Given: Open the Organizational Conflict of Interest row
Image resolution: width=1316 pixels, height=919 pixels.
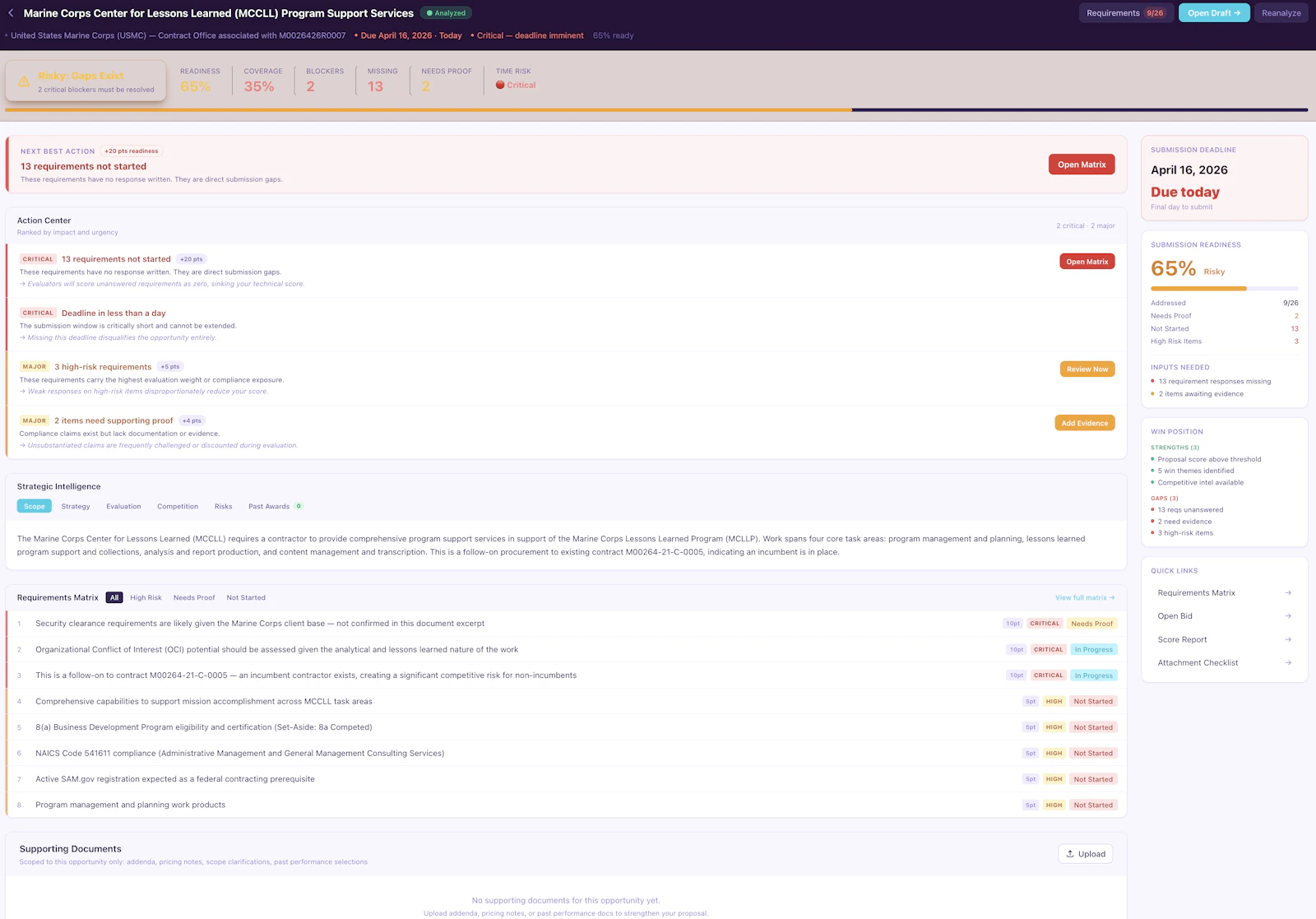Looking at the screenshot, I should [566, 649].
